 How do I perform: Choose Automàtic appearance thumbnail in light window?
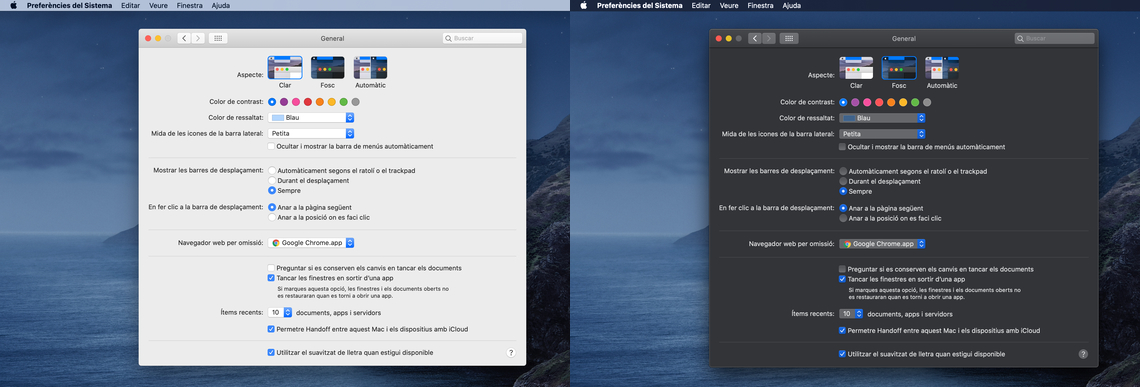[370, 68]
